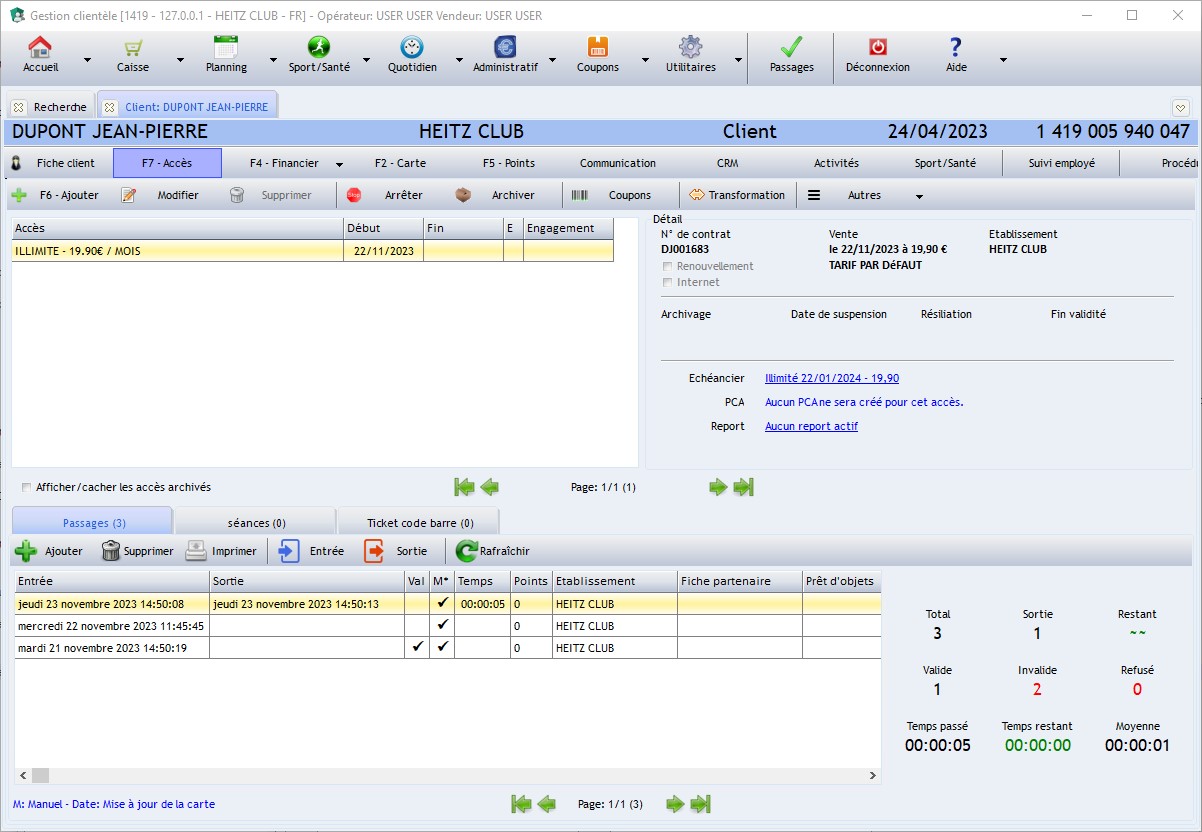Open the Illimité 22/01/2024 - 19,90 link
The height and width of the screenshot is (832, 1202).
pos(831,378)
